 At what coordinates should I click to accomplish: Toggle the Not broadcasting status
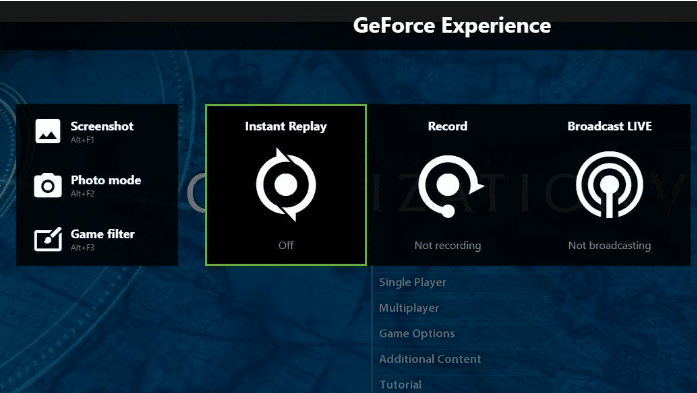(x=609, y=245)
